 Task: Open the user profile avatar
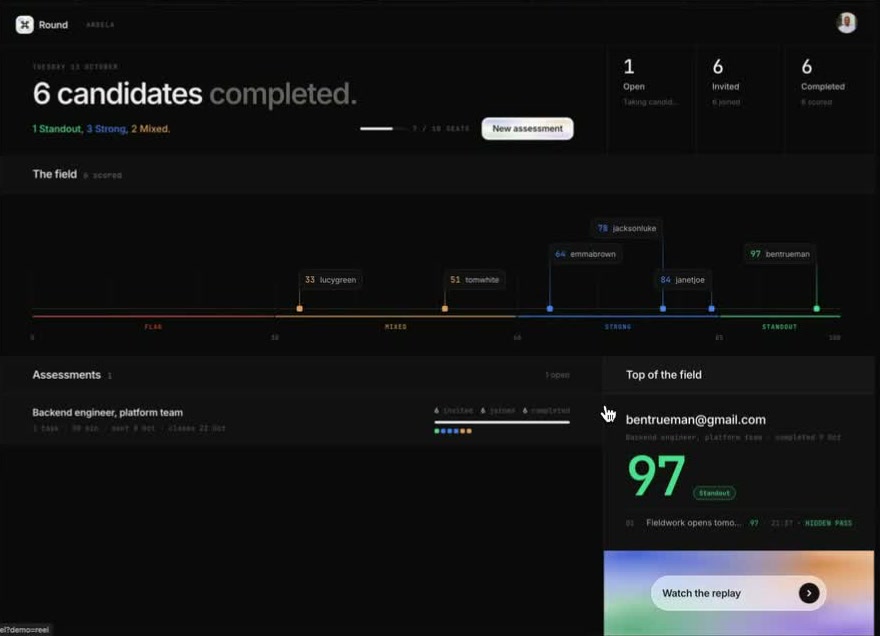coord(846,22)
